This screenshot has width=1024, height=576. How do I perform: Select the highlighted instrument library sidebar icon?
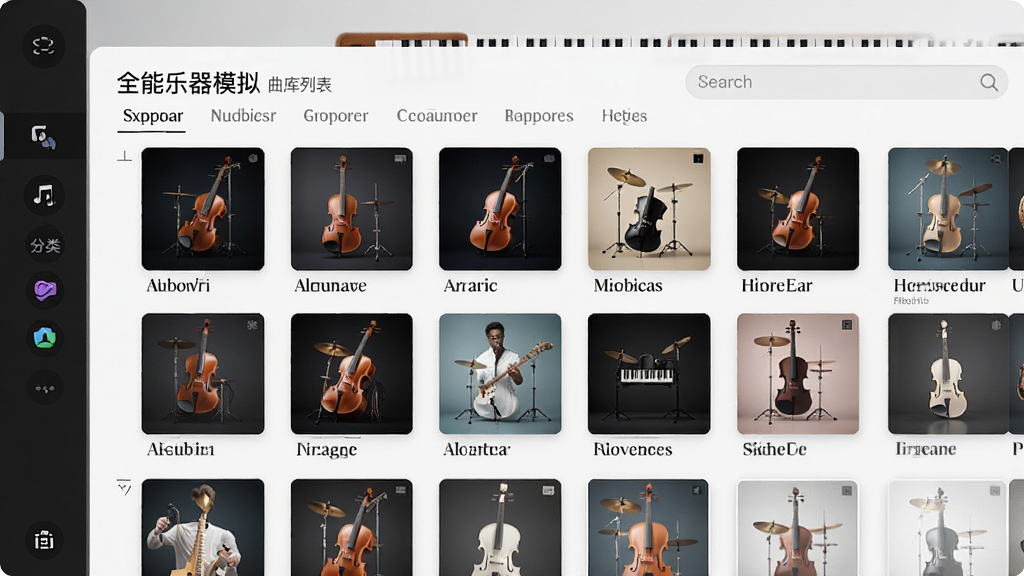pyautogui.click(x=44, y=136)
